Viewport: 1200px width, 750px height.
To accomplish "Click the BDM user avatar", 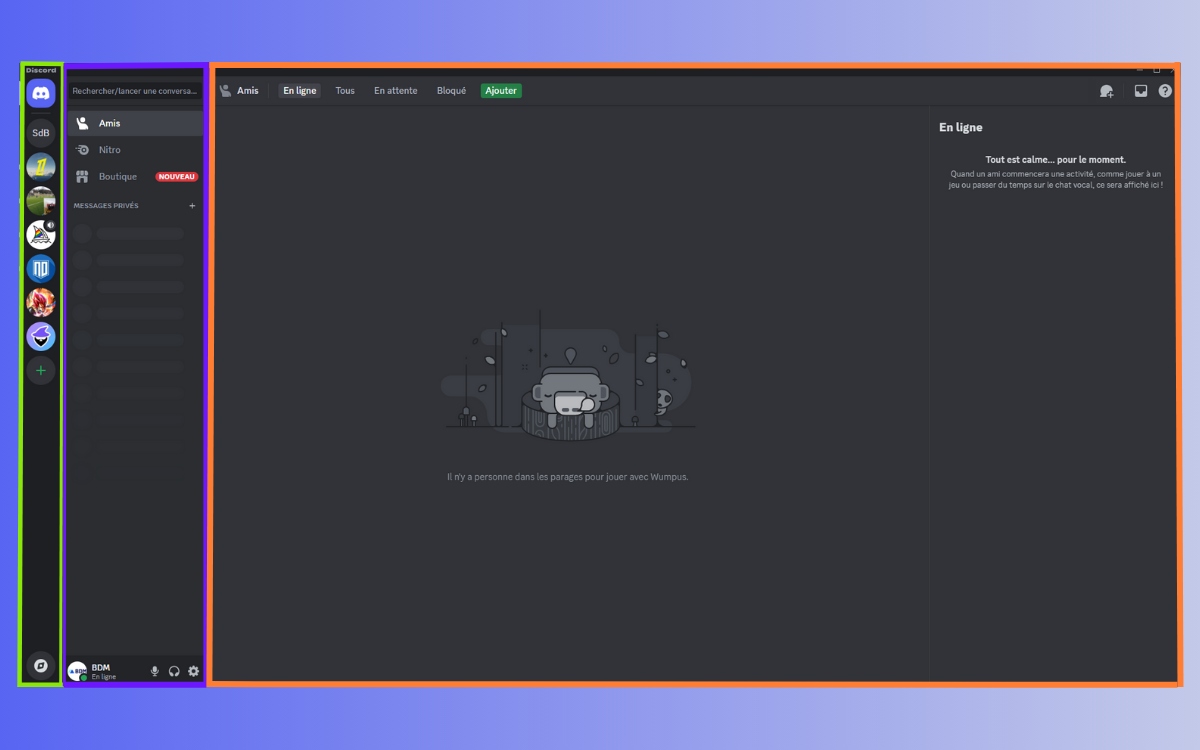I will pyautogui.click(x=77, y=671).
